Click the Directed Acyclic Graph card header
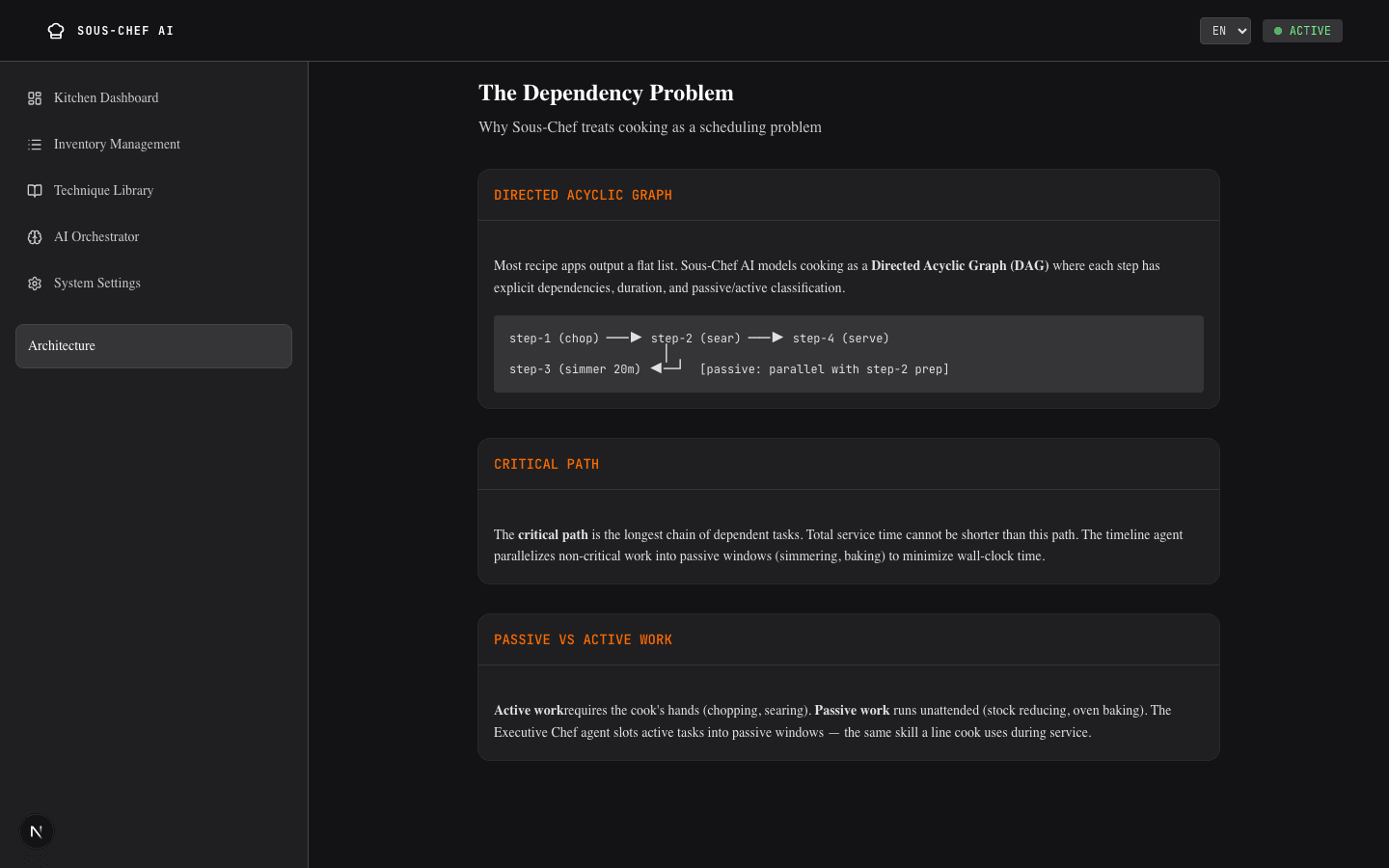Viewport: 1389px width, 868px height. point(849,196)
